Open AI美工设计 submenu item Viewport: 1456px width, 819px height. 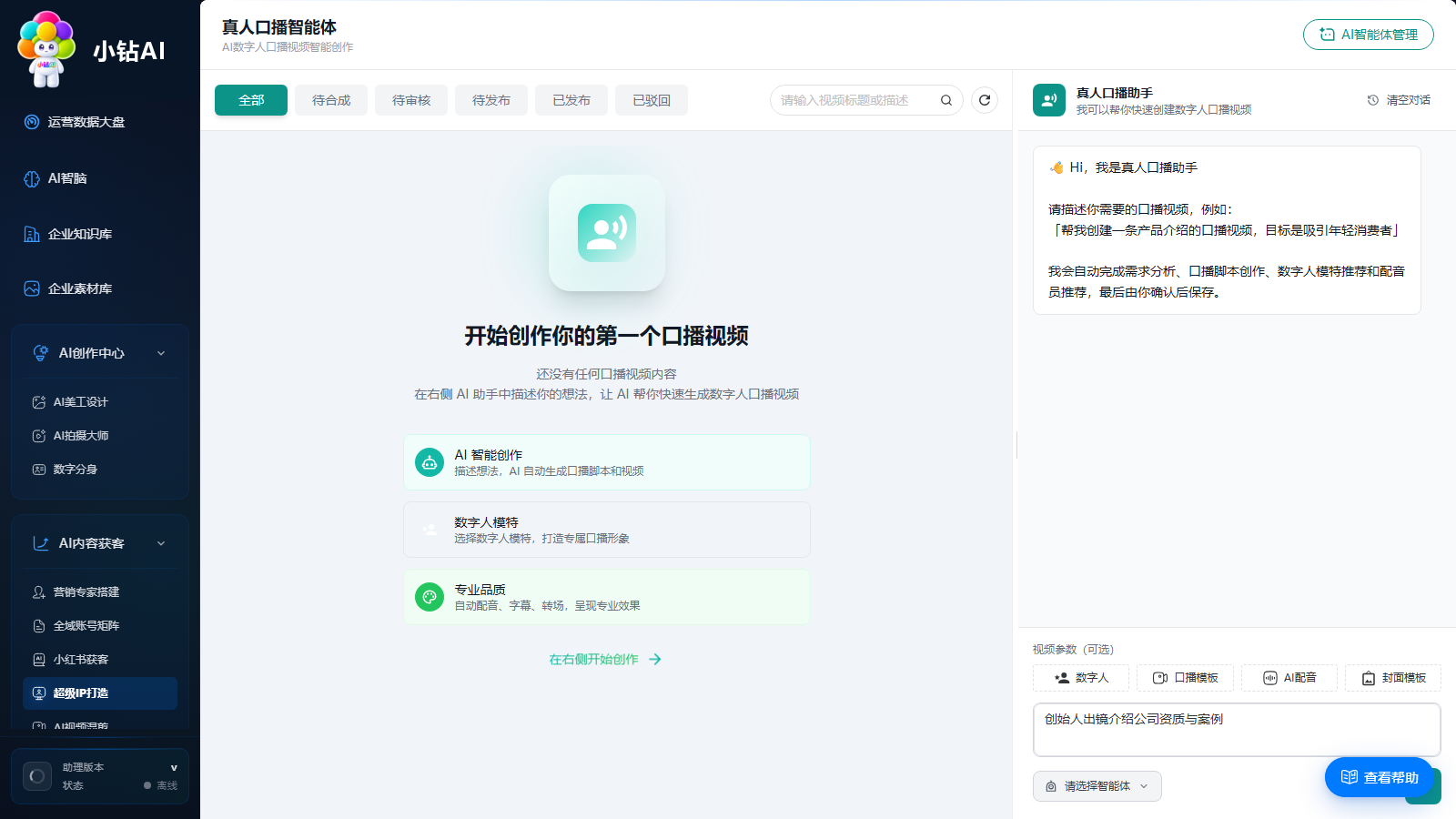(x=100, y=402)
